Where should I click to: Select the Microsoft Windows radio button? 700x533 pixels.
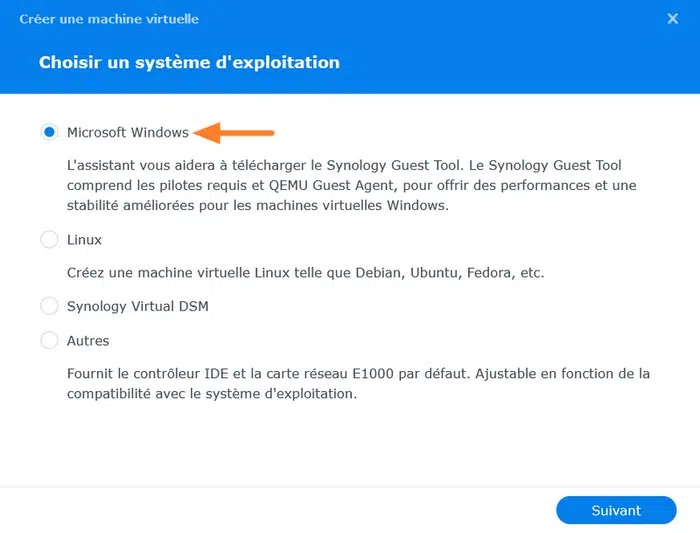(49, 132)
